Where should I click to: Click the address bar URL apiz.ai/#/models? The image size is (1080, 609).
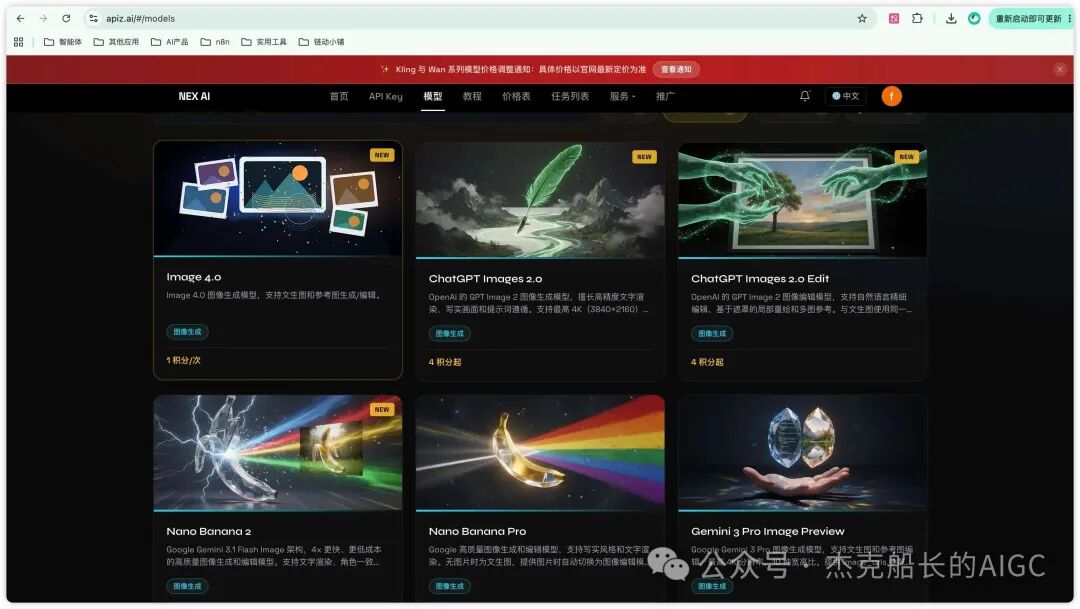(141, 19)
